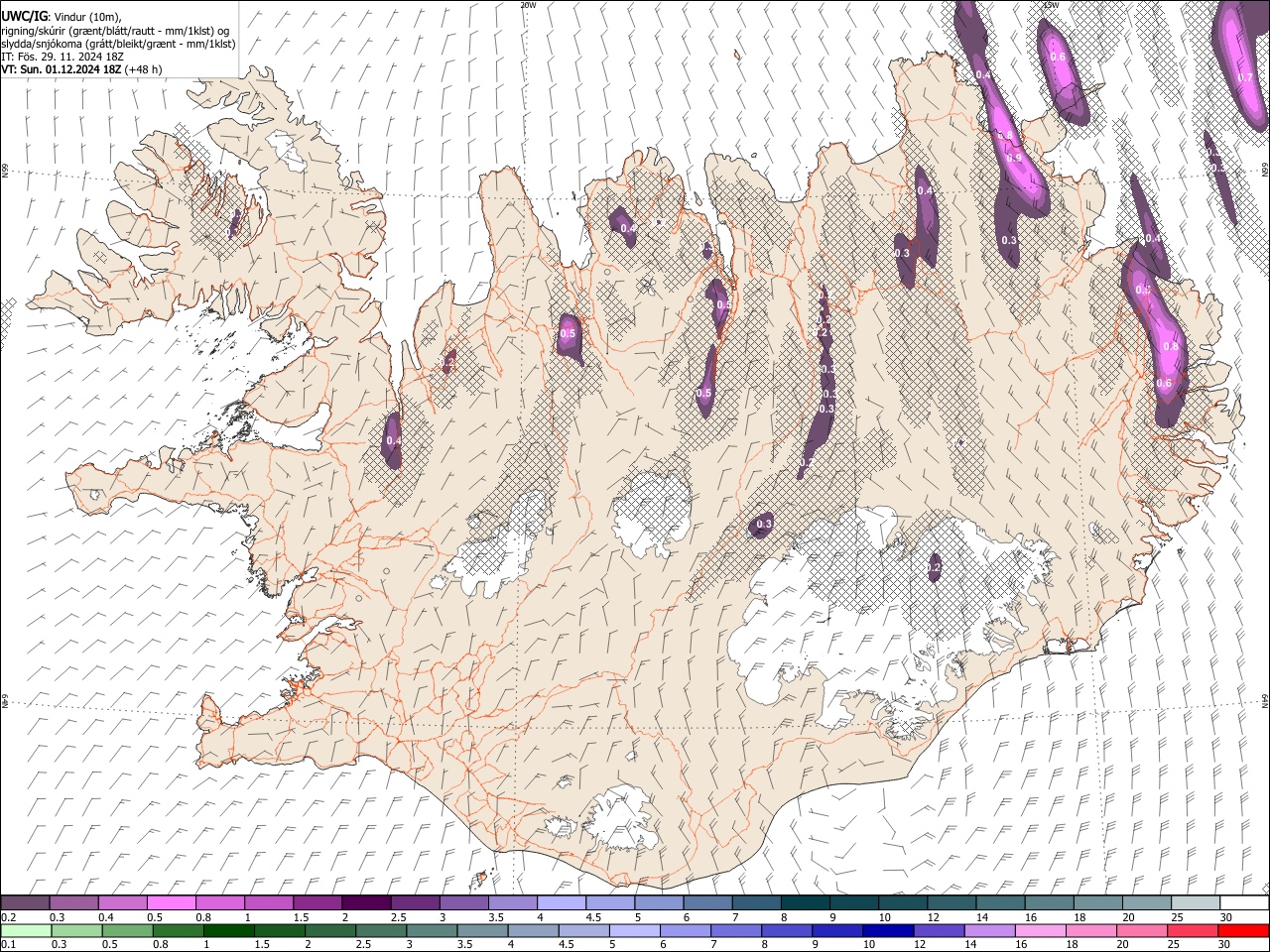Image resolution: width=1270 pixels, height=952 pixels.
Task: Select the pale pink swatch right of the lower-row 16
Action: (x=1041, y=930)
